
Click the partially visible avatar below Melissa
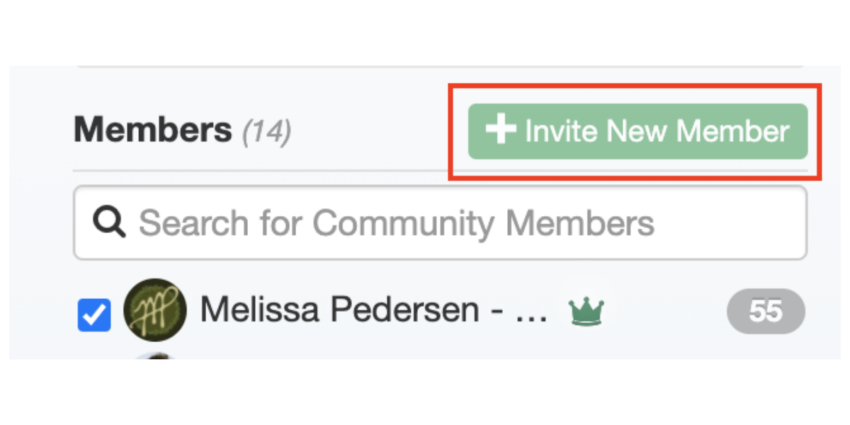pyautogui.click(x=155, y=354)
